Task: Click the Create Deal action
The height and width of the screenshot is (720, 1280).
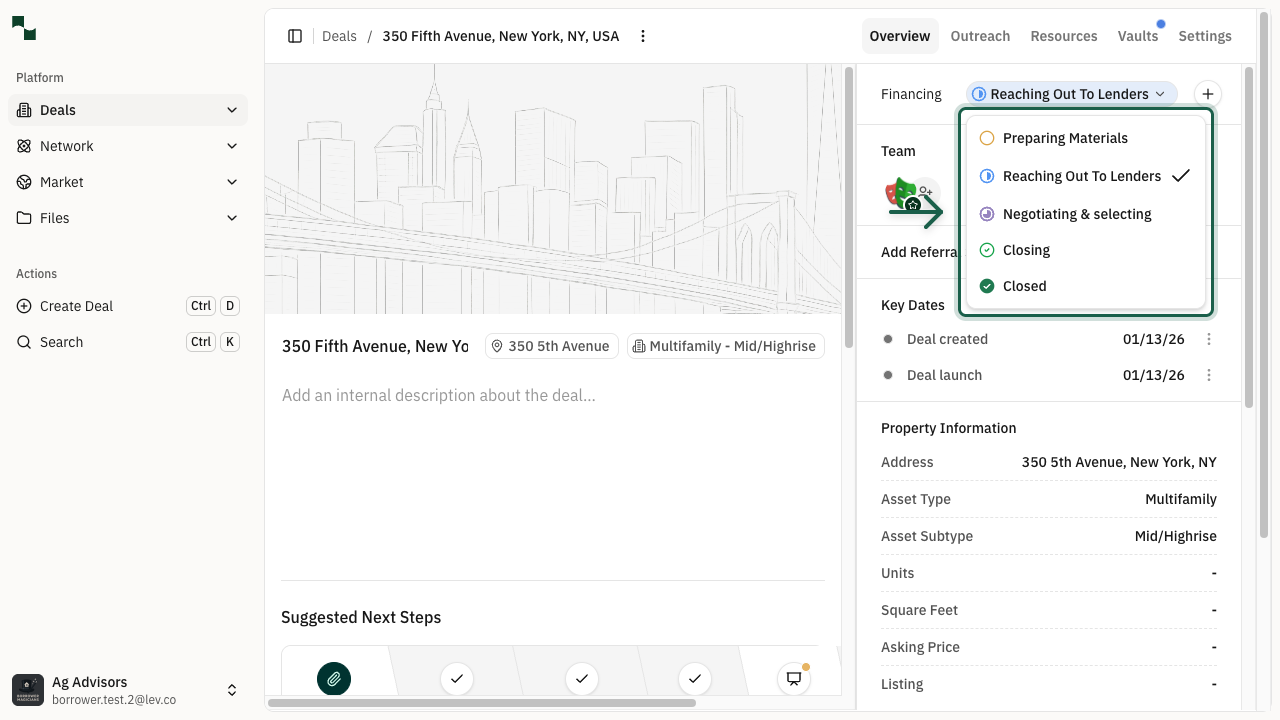Action: tap(75, 306)
